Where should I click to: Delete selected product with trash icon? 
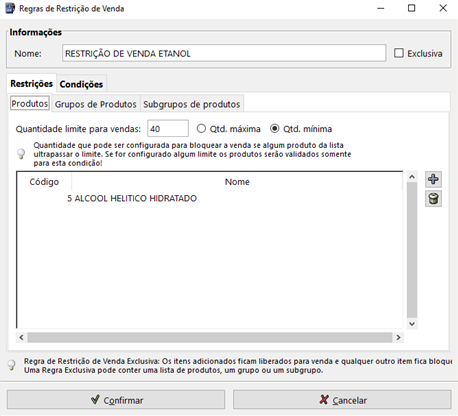click(433, 199)
